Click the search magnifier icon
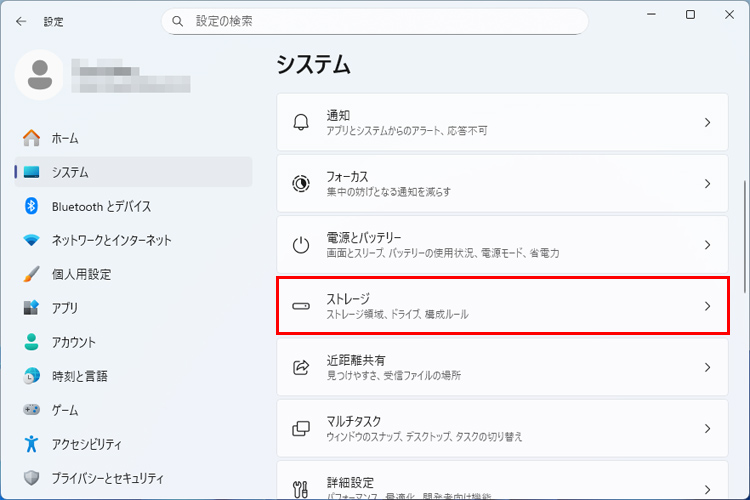 coord(178,21)
